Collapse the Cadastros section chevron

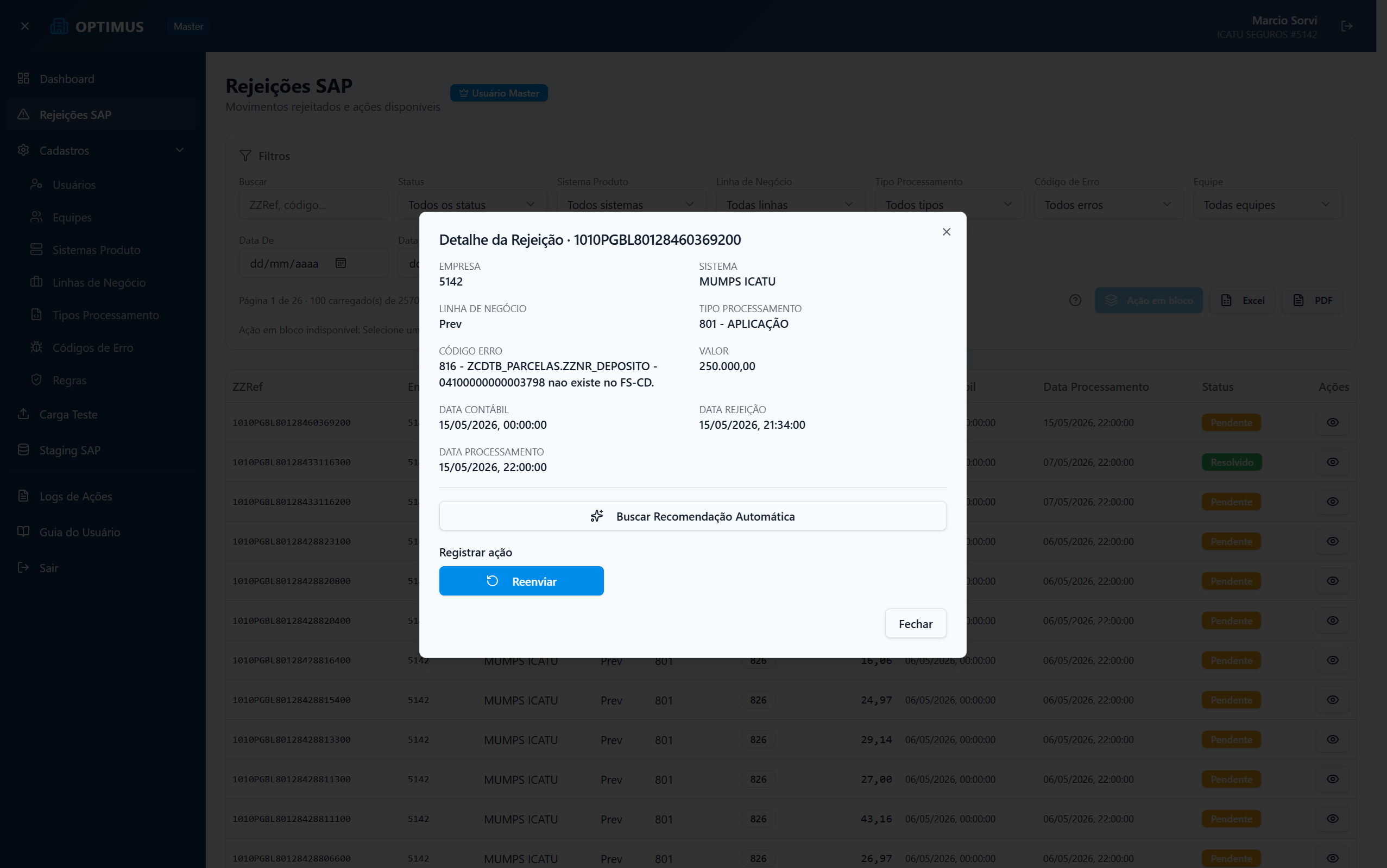pyautogui.click(x=179, y=150)
